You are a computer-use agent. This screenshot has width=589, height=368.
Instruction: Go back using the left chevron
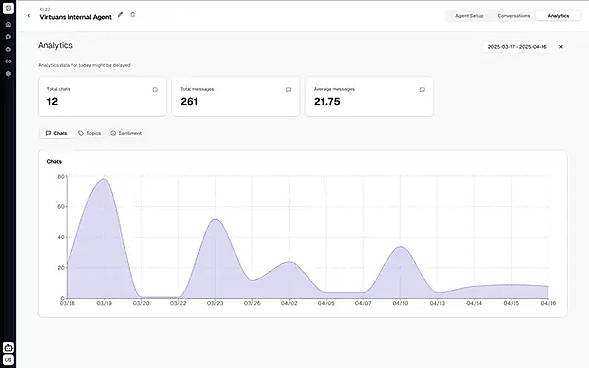point(29,16)
